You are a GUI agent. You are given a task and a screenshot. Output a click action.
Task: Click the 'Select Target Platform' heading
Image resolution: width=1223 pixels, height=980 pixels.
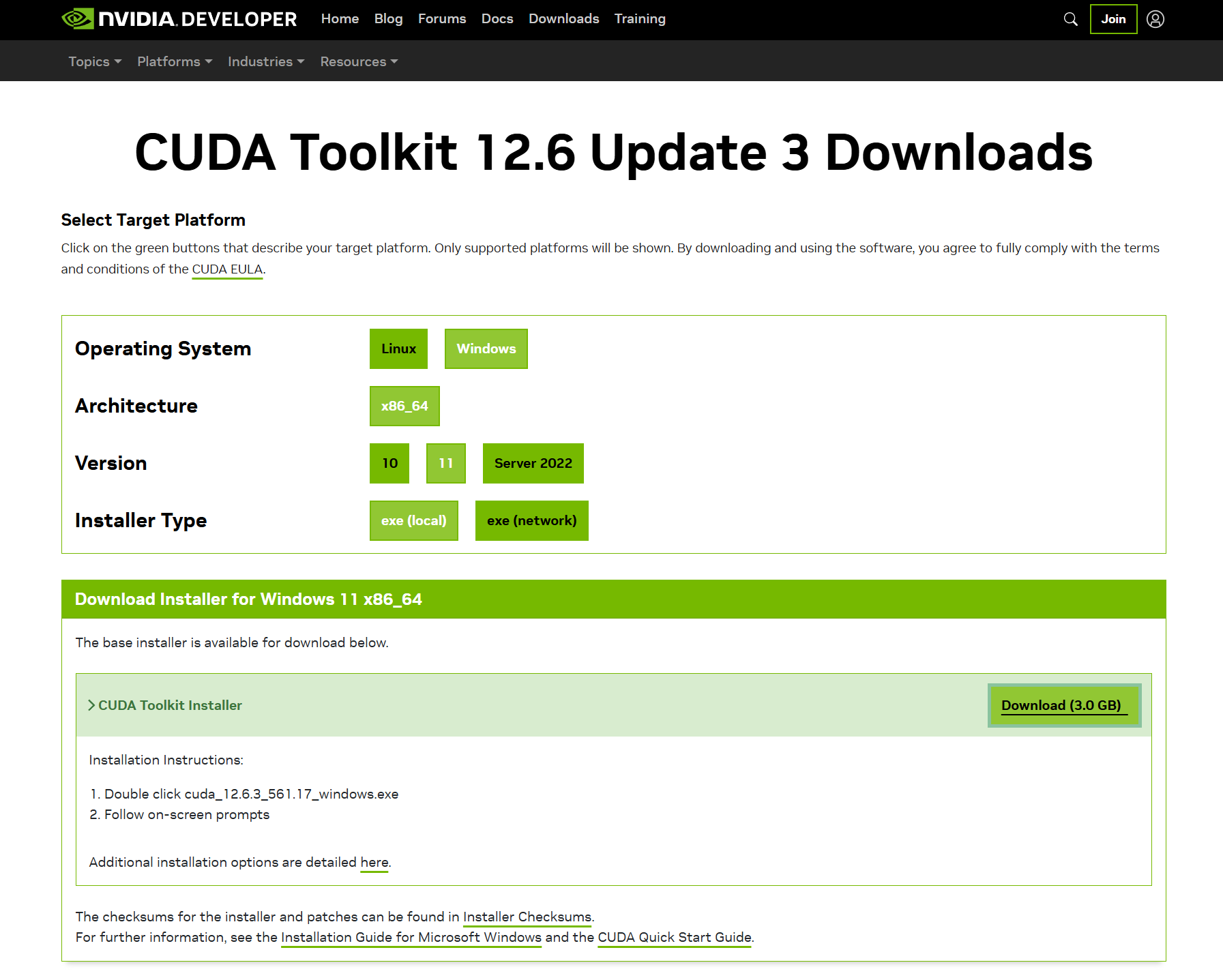click(153, 220)
